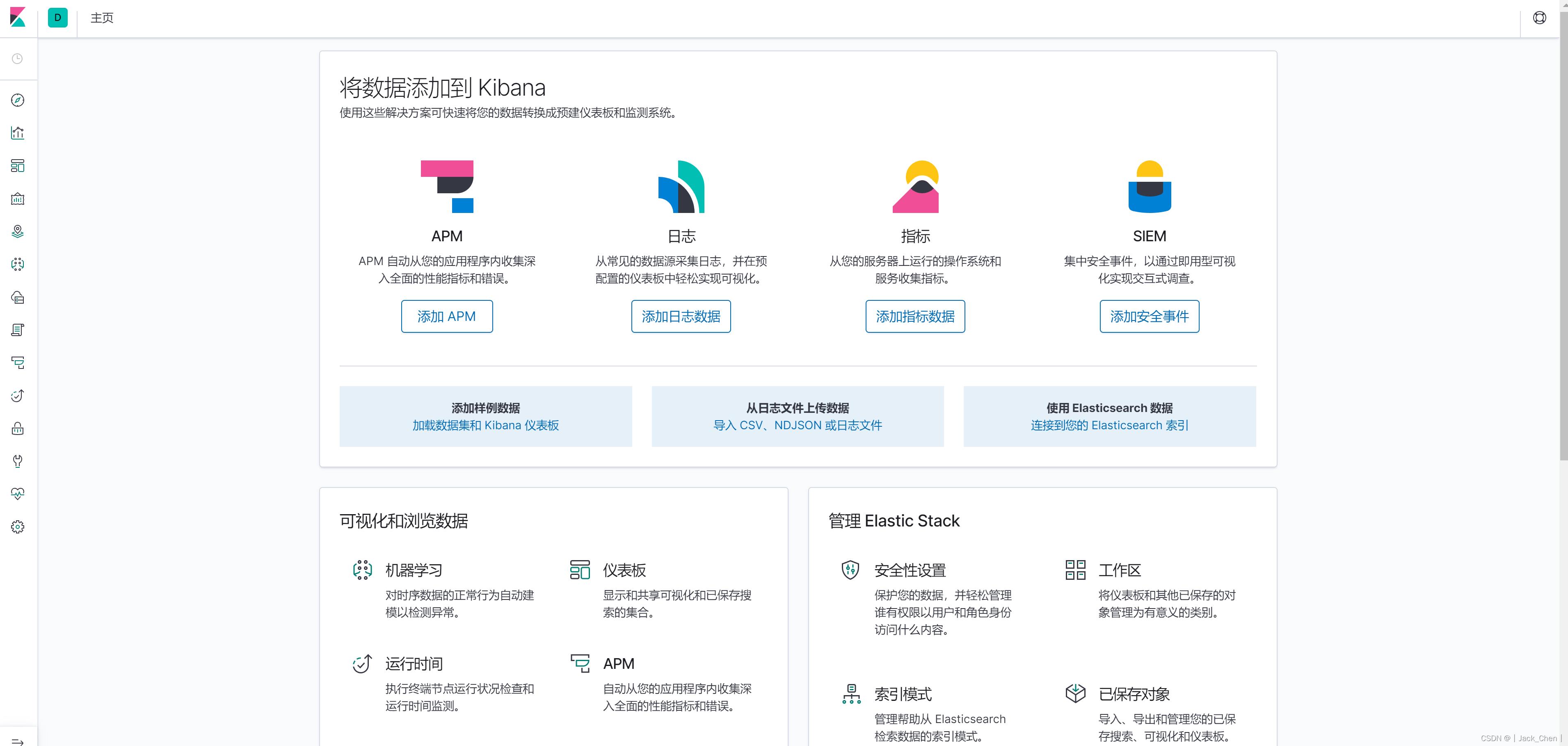Open Metrics/Infrastructure icon in sidebar
Screen dimensions: 1568x746
point(18,297)
